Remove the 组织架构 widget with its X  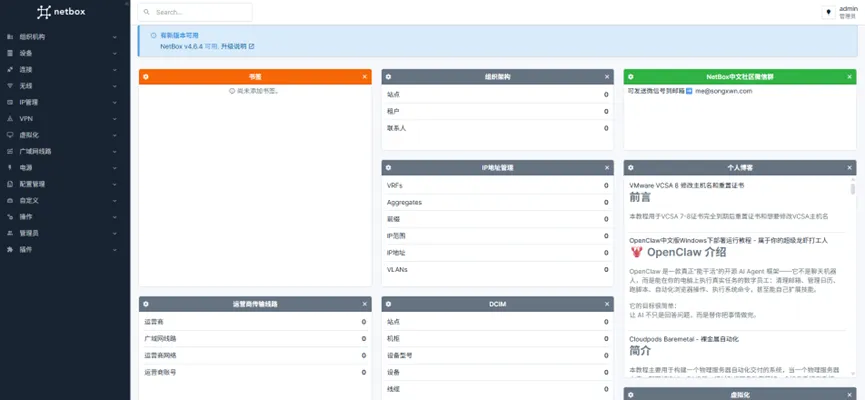(x=607, y=77)
